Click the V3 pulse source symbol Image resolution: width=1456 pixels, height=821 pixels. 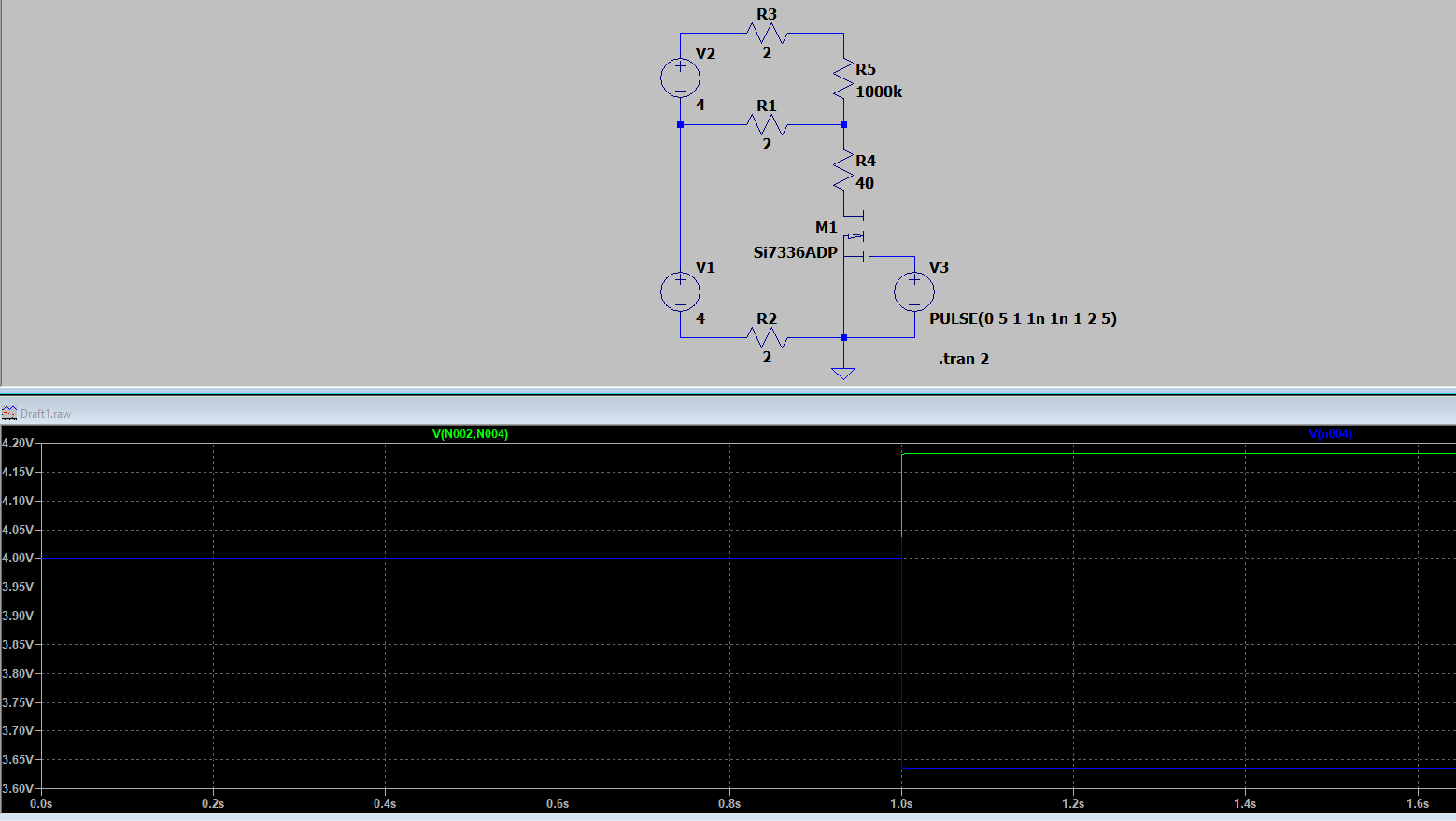coord(913,292)
